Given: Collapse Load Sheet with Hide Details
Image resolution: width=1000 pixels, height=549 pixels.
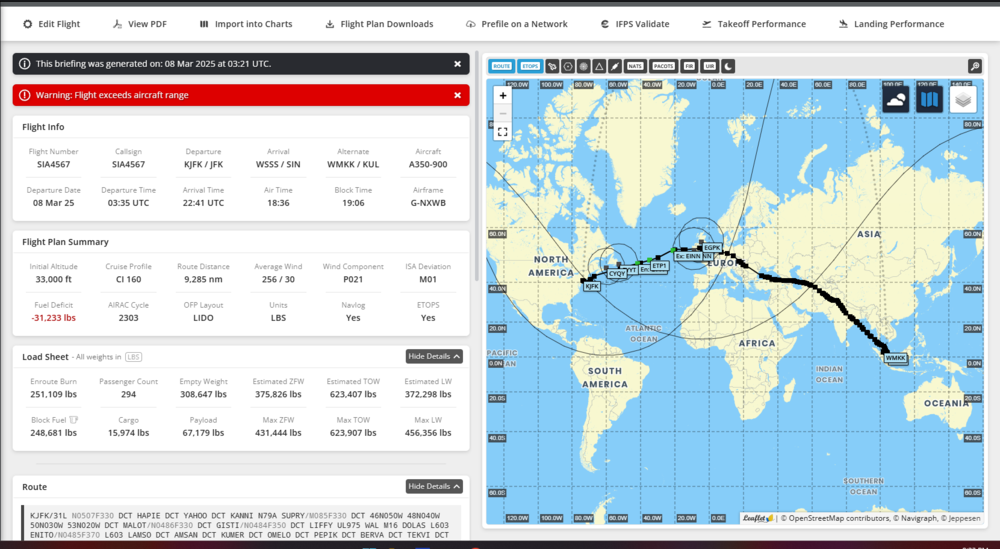Looking at the screenshot, I should (434, 356).
